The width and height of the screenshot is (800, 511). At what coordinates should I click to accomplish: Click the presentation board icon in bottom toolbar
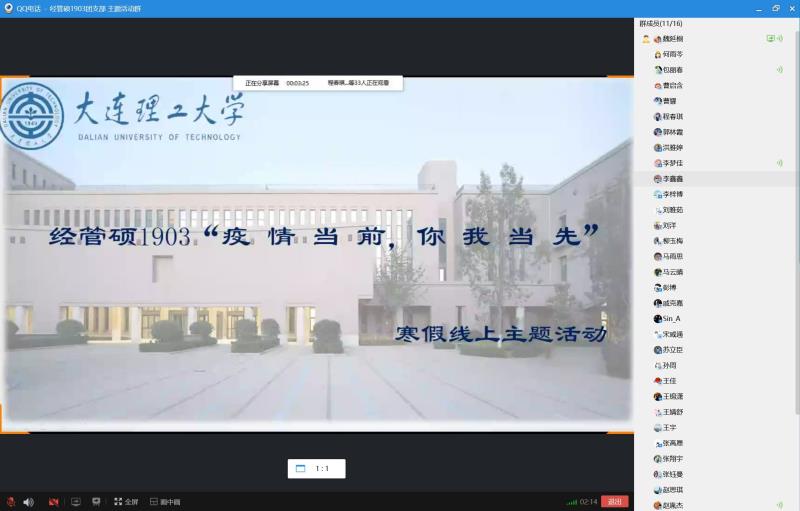click(96, 501)
